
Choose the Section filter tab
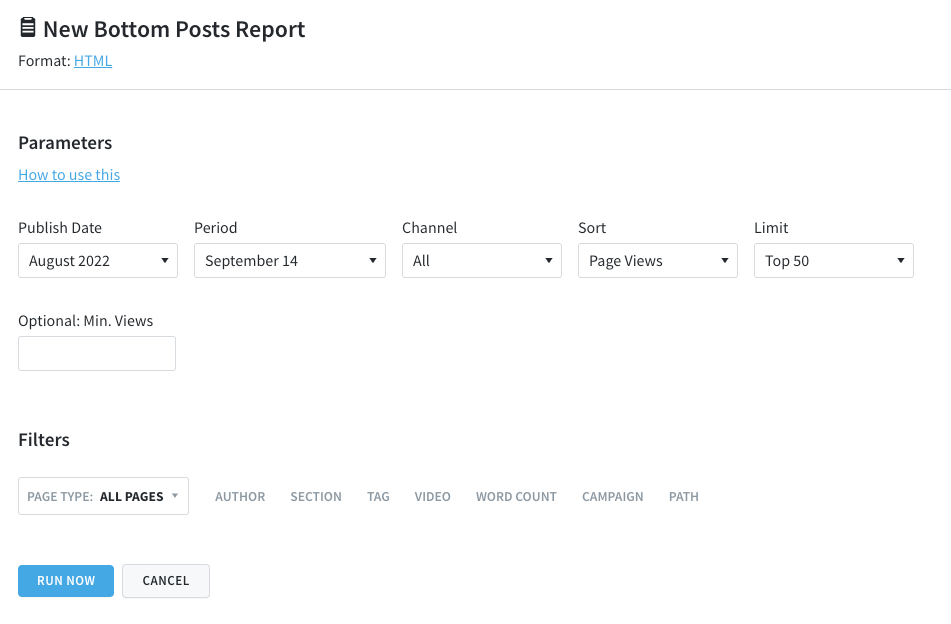(316, 497)
